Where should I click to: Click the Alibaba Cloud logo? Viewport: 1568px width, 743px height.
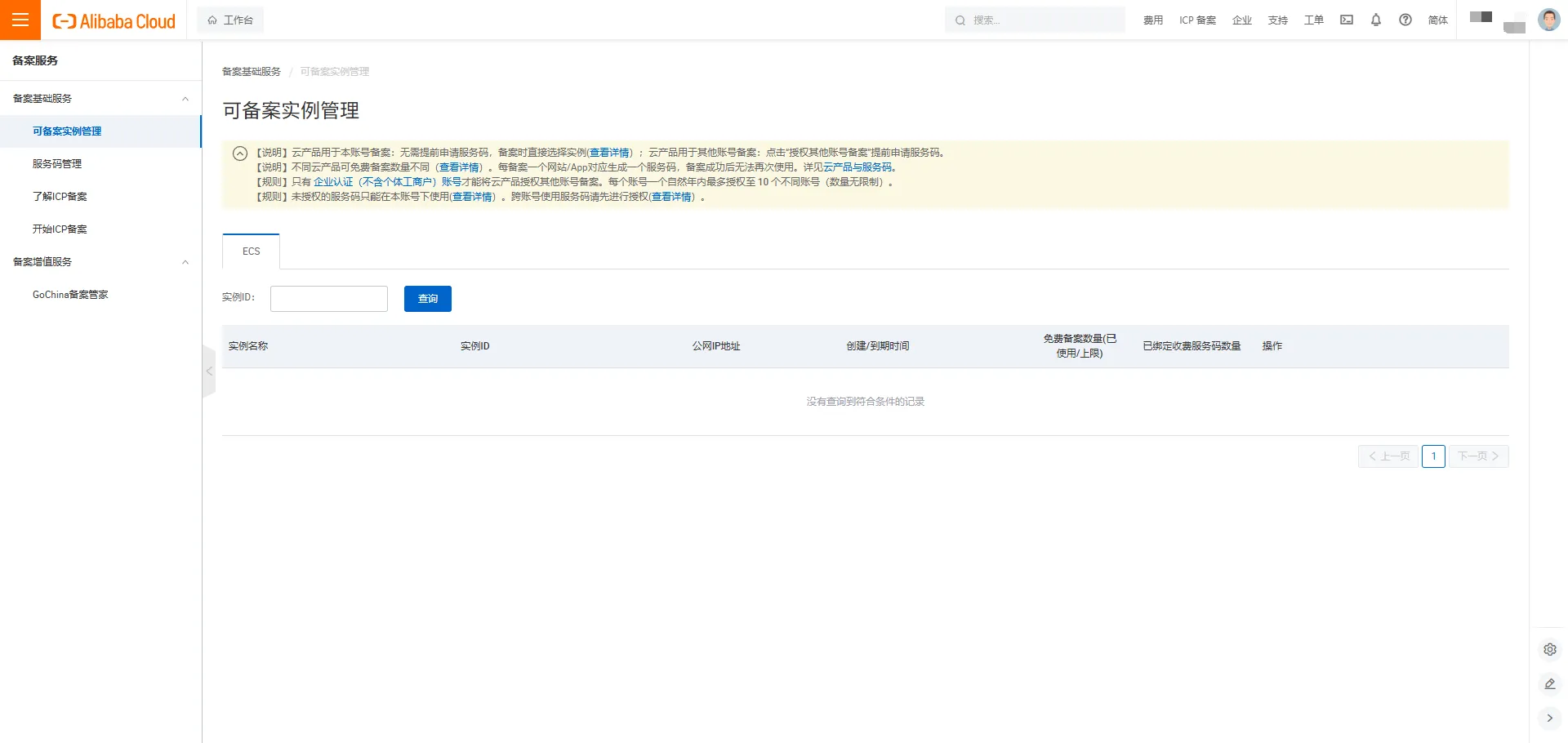(x=114, y=21)
